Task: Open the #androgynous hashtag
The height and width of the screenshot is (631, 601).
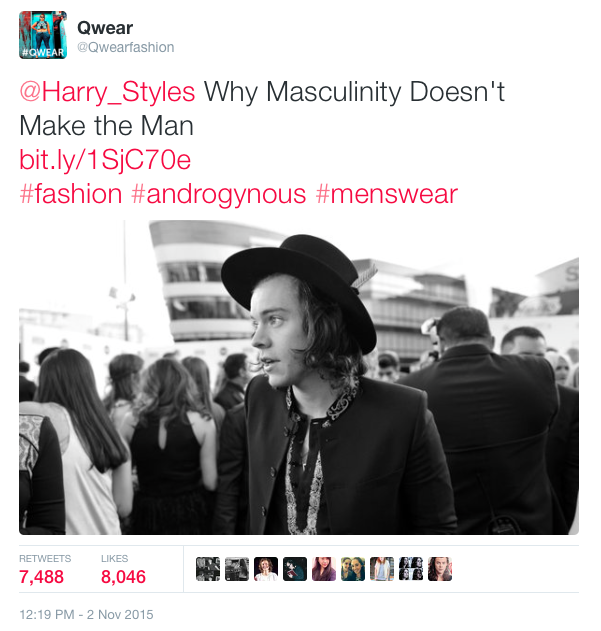Action: click(x=219, y=195)
